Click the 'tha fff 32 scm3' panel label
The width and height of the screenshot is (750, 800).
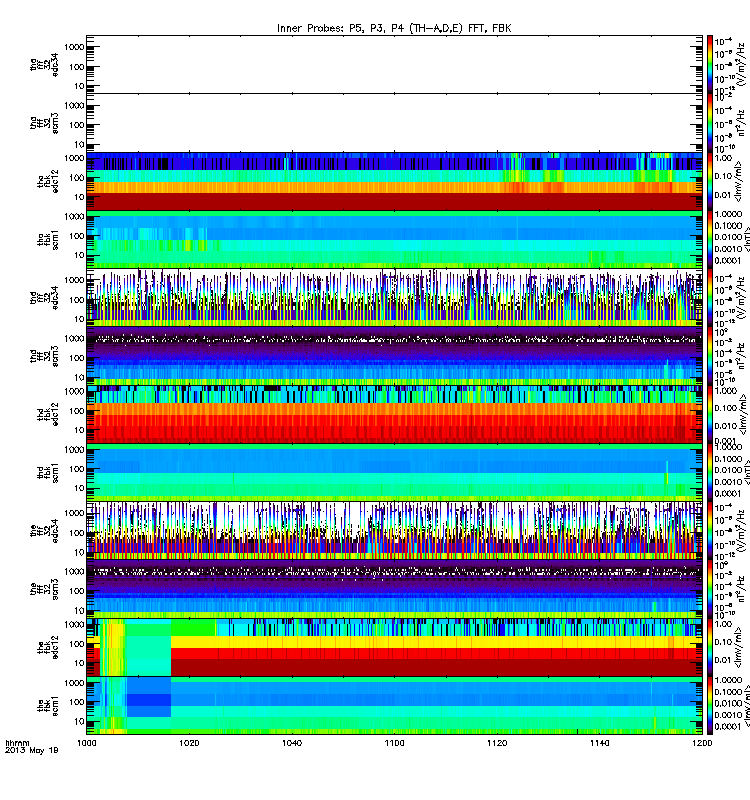point(44,123)
